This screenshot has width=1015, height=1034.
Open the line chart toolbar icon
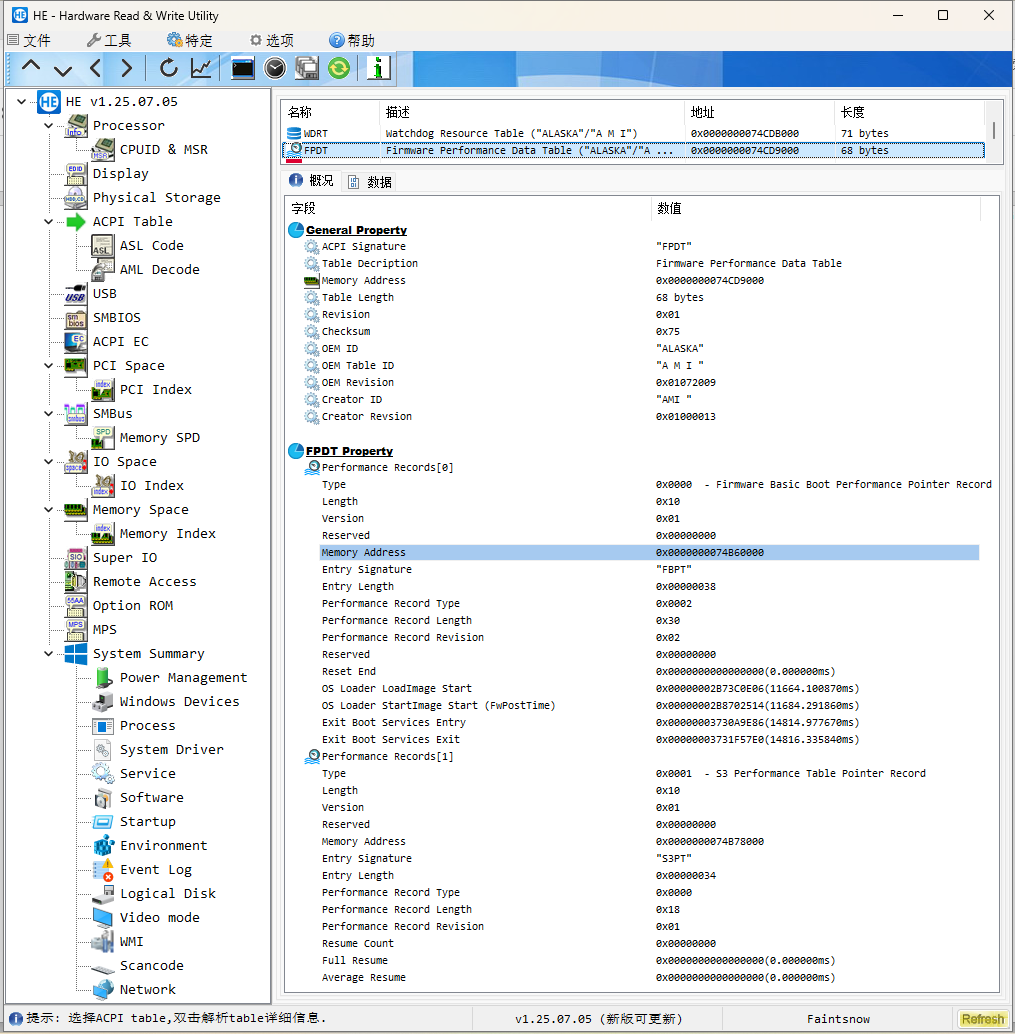click(x=201, y=68)
